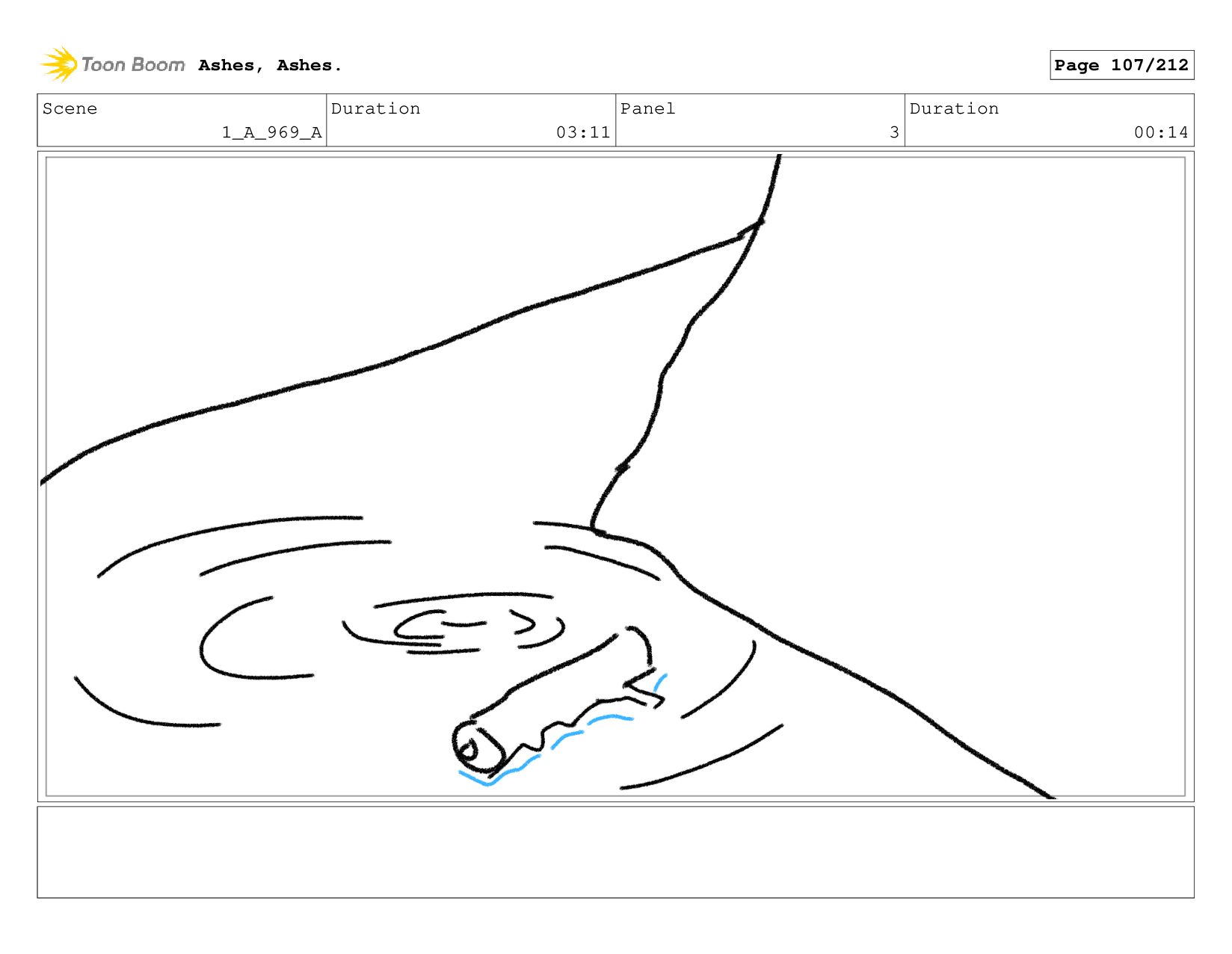Select the title text "Ashes, Ashes."
The image size is (1232, 954).
pyautogui.click(x=270, y=66)
